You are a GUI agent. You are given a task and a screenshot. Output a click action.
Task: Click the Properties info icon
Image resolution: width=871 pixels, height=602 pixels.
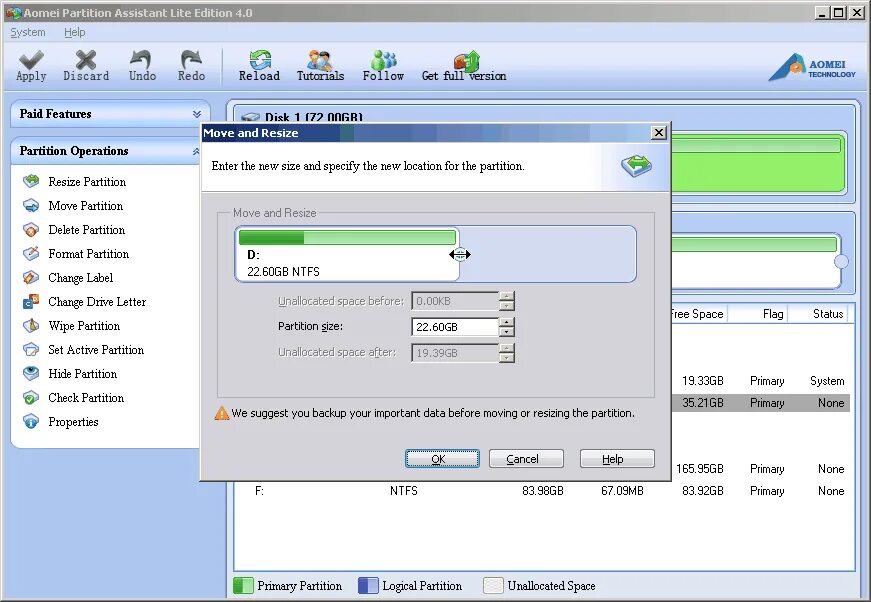(x=31, y=422)
